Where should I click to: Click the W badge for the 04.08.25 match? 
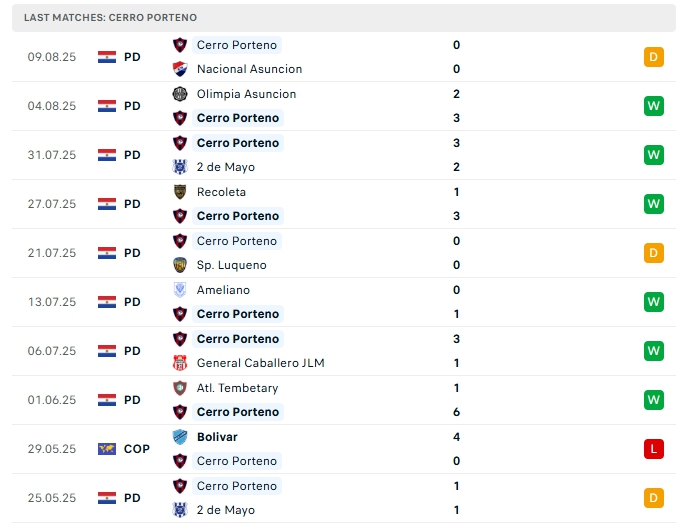(x=654, y=106)
